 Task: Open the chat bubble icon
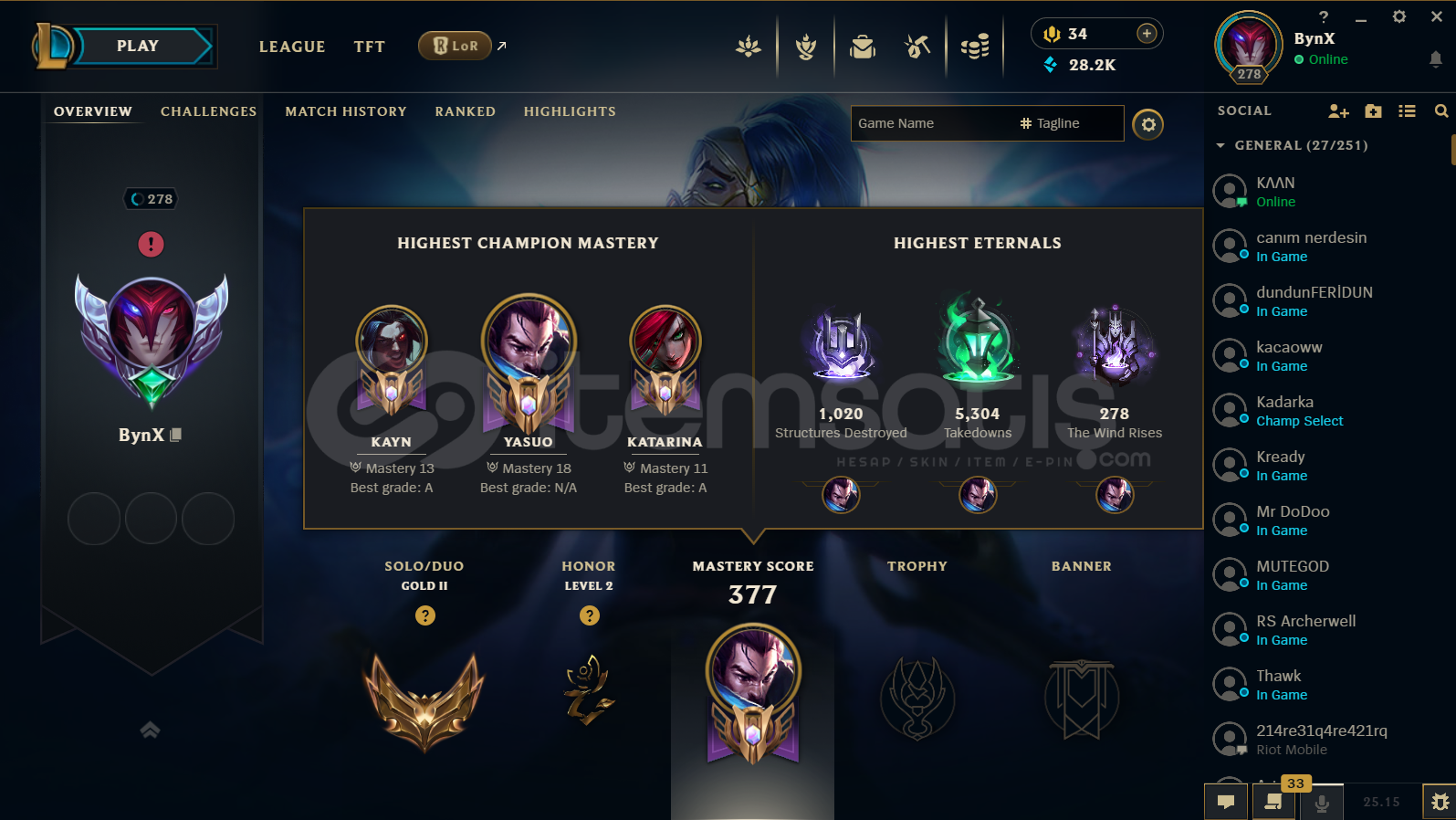pos(1226,802)
